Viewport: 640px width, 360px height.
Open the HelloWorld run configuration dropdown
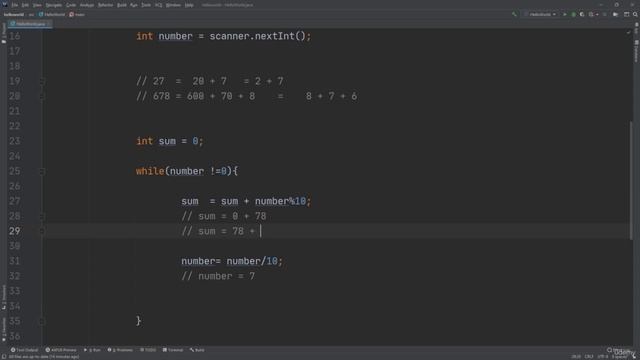tap(540, 14)
